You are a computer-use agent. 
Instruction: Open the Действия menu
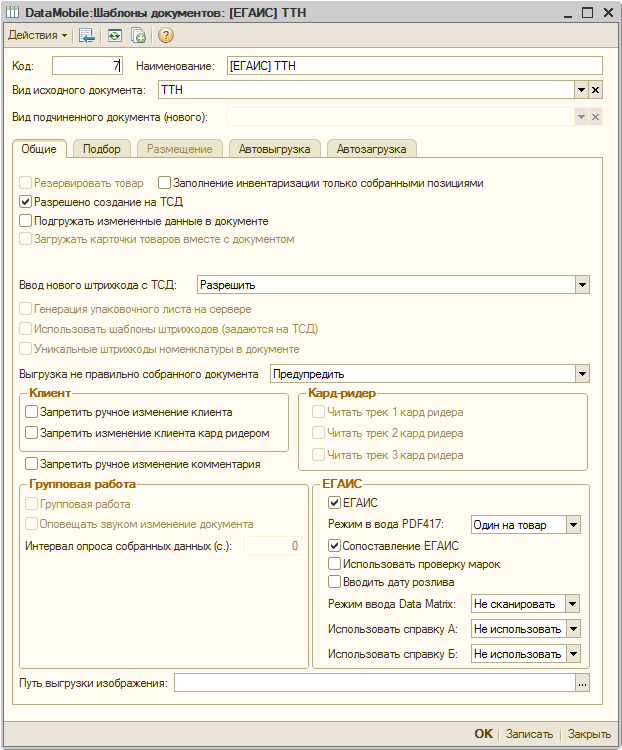[x=37, y=35]
